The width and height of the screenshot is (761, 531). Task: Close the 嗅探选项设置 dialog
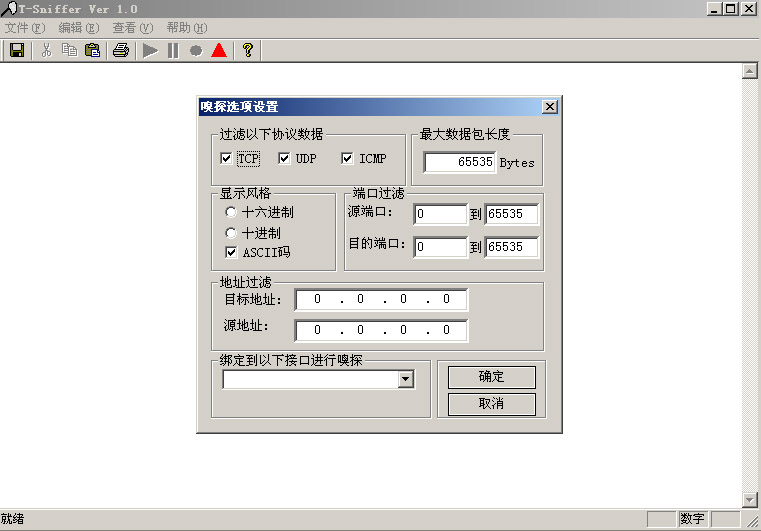[549, 107]
